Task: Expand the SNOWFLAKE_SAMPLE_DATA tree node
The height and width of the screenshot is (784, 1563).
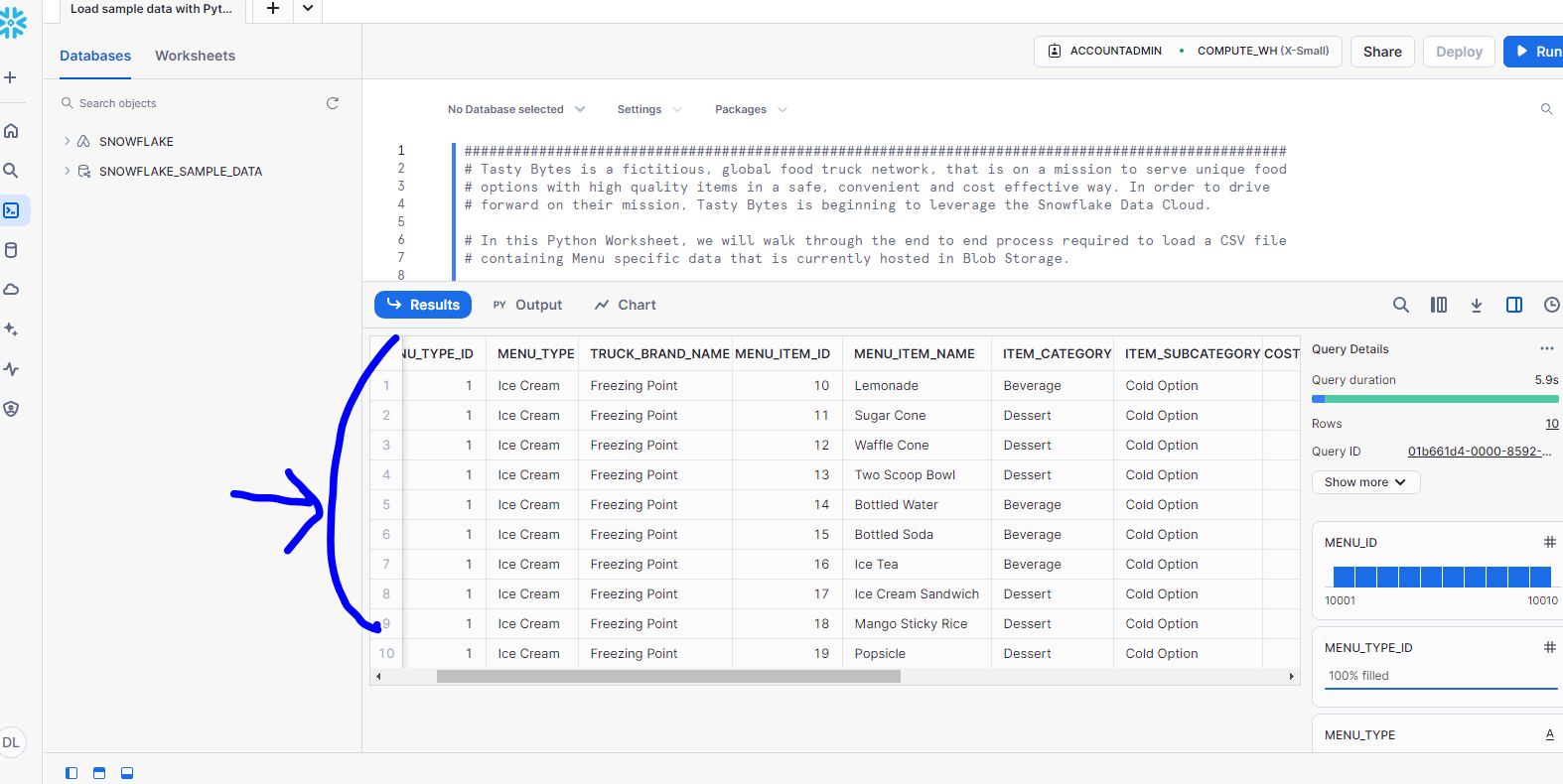Action: (x=68, y=171)
